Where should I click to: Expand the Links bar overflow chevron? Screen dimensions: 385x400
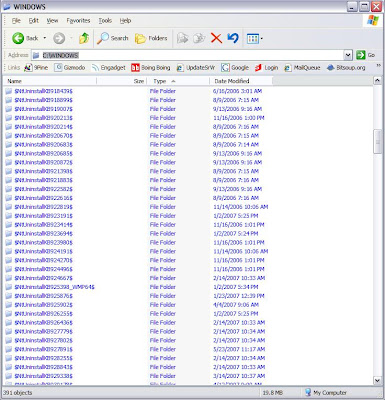[378, 66]
